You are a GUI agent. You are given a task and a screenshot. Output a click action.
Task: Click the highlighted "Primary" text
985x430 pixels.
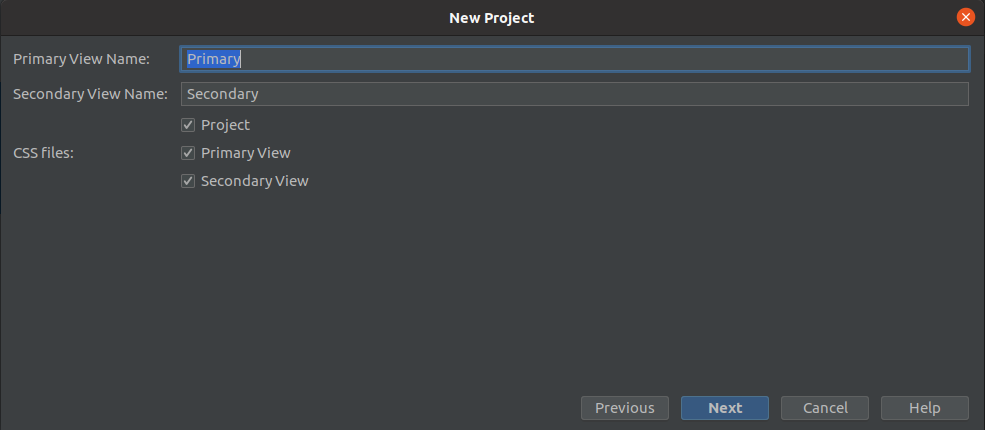click(214, 59)
